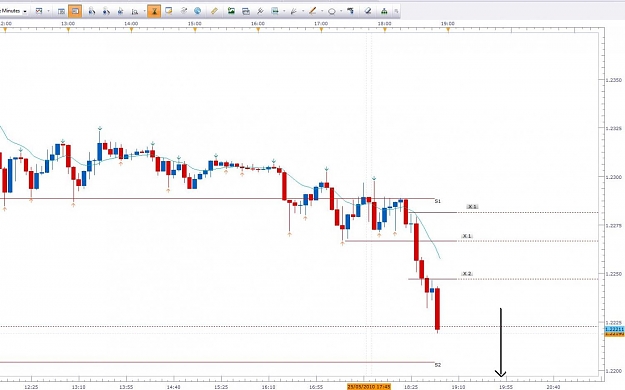Click the 1.2200 price axis label
This screenshot has height=390, width=625.
(x=613, y=371)
